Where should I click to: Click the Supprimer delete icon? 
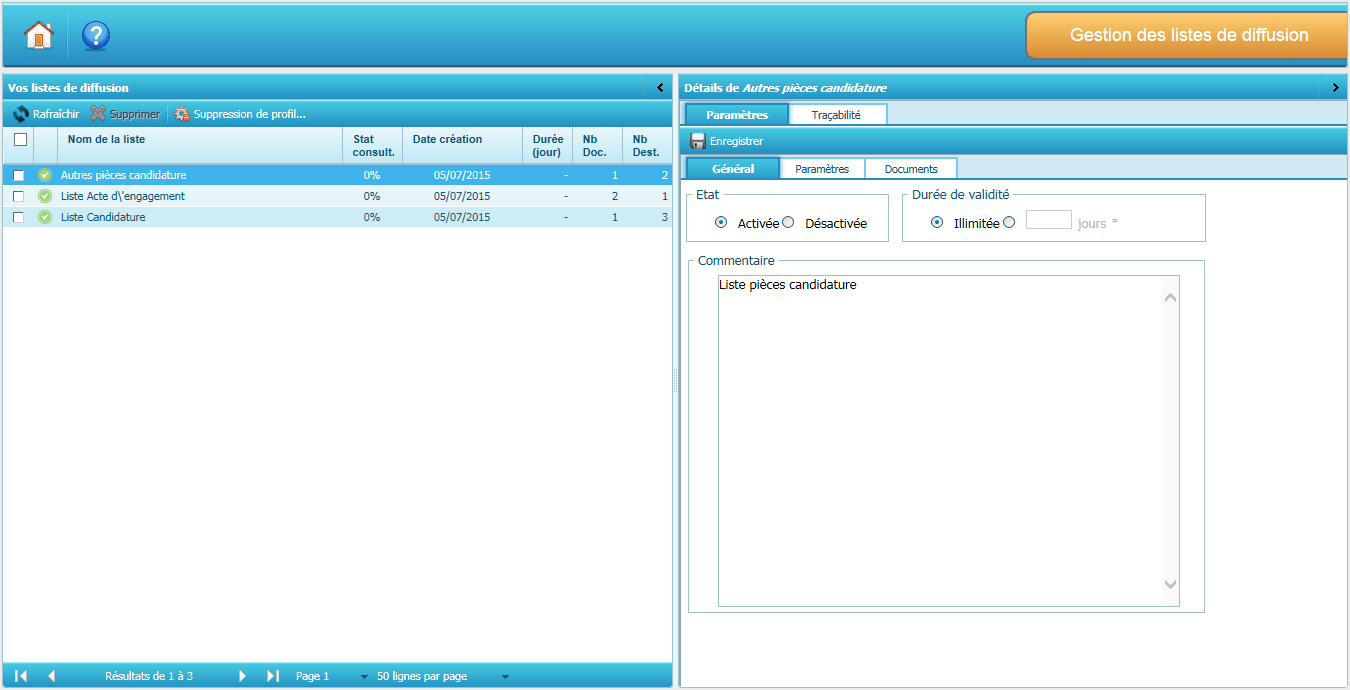tap(98, 114)
